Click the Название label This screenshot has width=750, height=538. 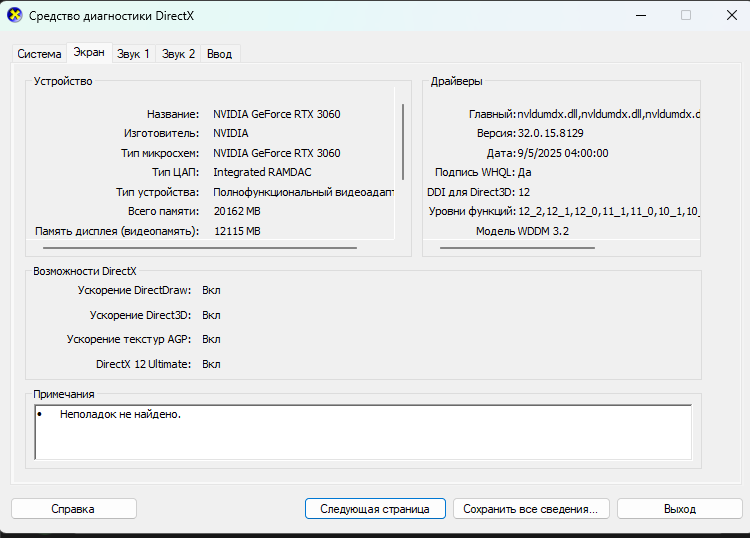point(173,114)
